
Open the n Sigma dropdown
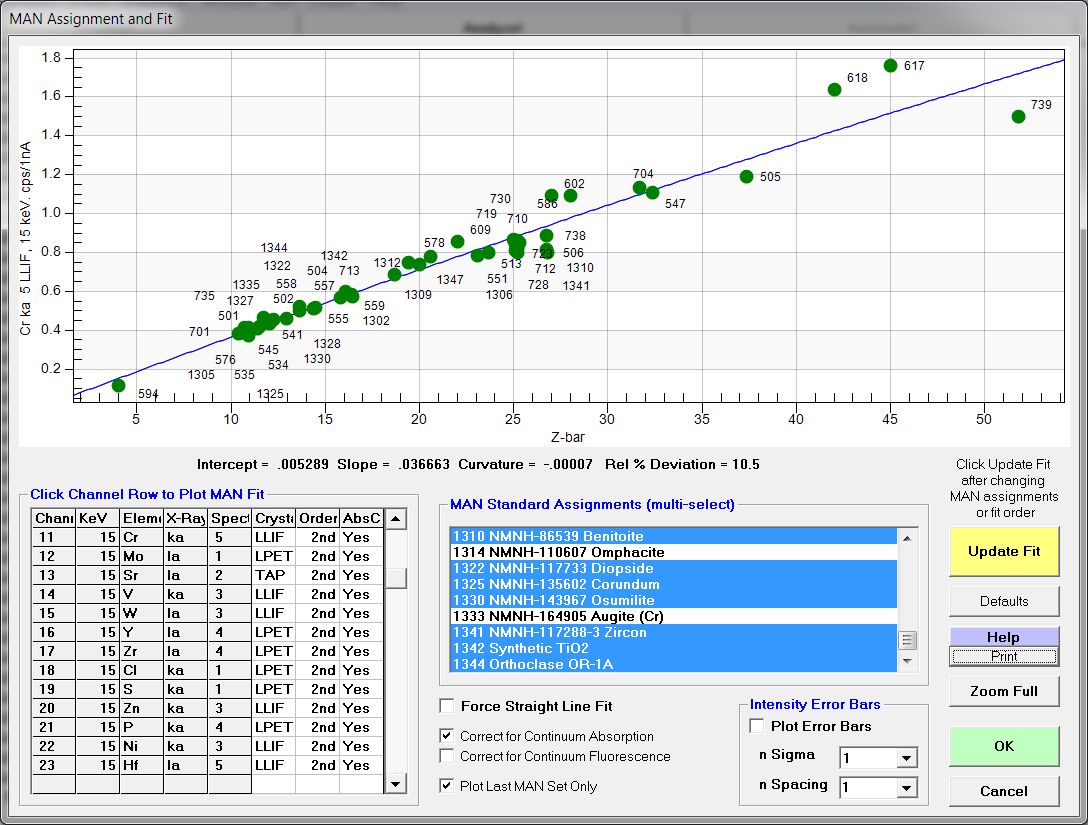coord(906,759)
